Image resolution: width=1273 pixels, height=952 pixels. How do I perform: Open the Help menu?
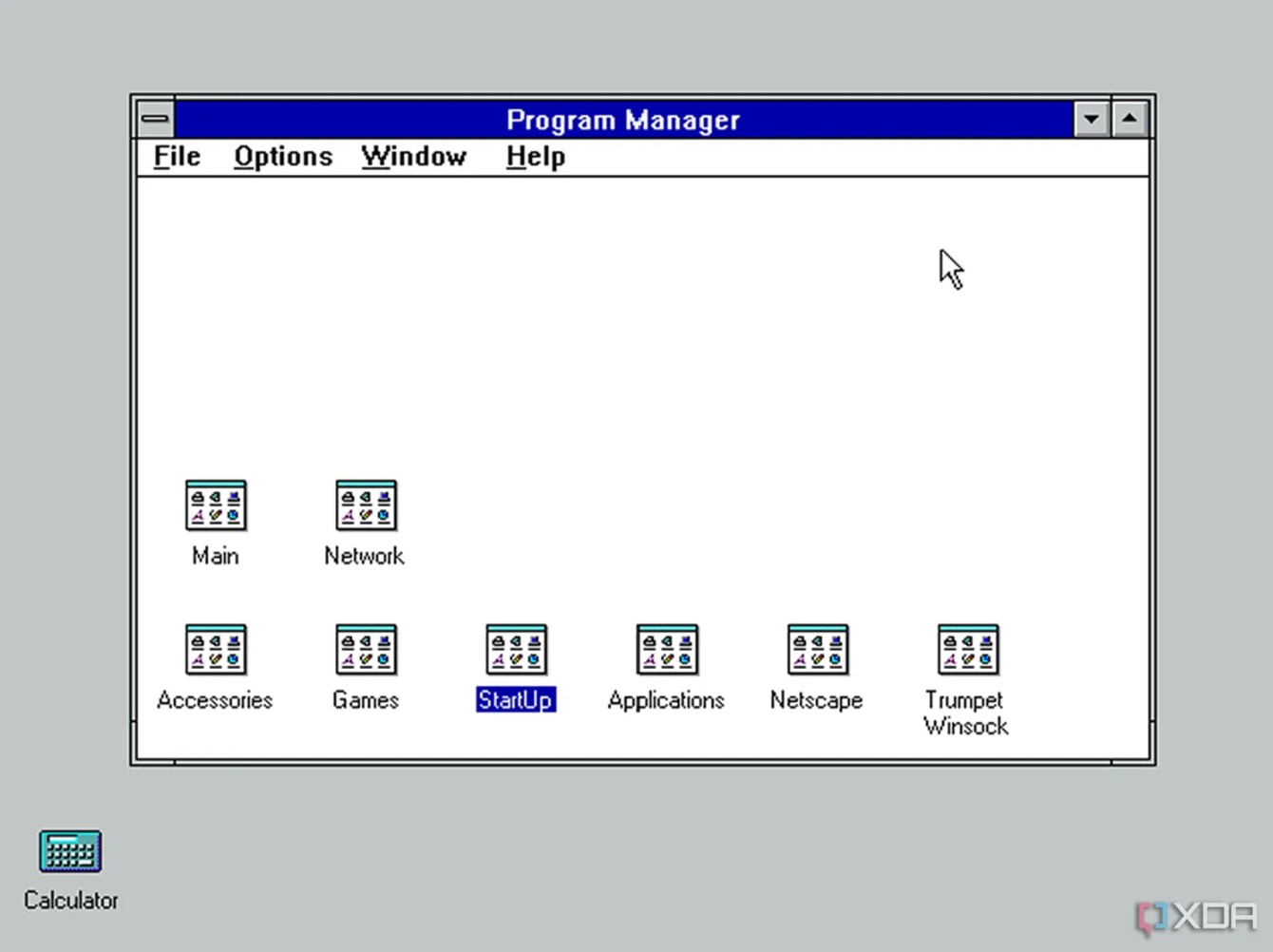(534, 156)
